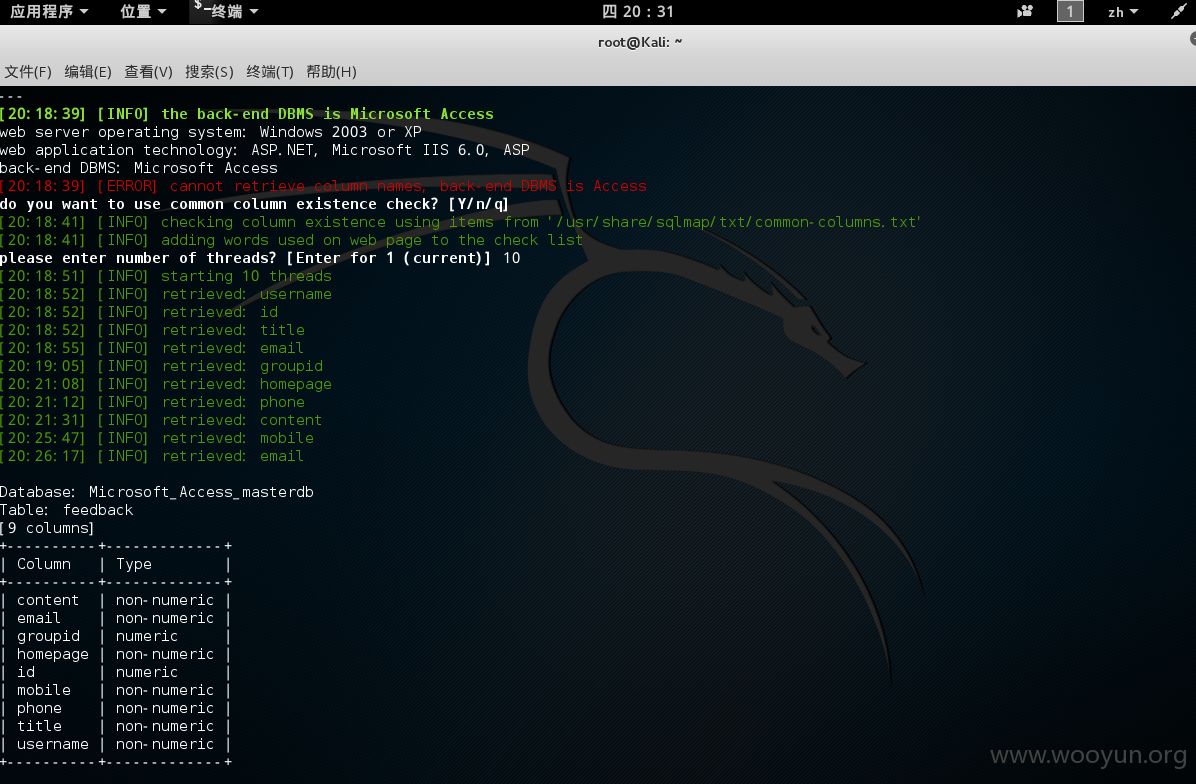Open the zh input language dropdown
The height and width of the screenshot is (784, 1196).
[x=1122, y=12]
